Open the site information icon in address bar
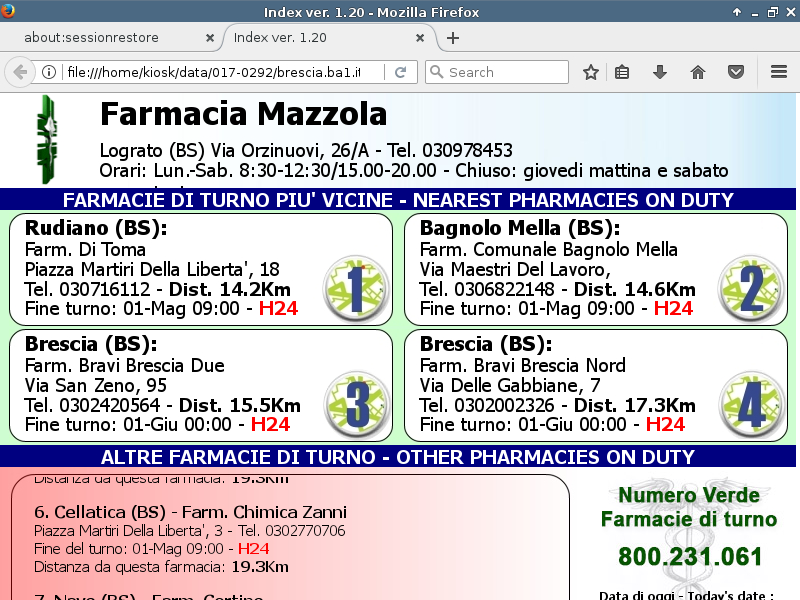Viewport: 800px width, 600px height. tap(49, 72)
